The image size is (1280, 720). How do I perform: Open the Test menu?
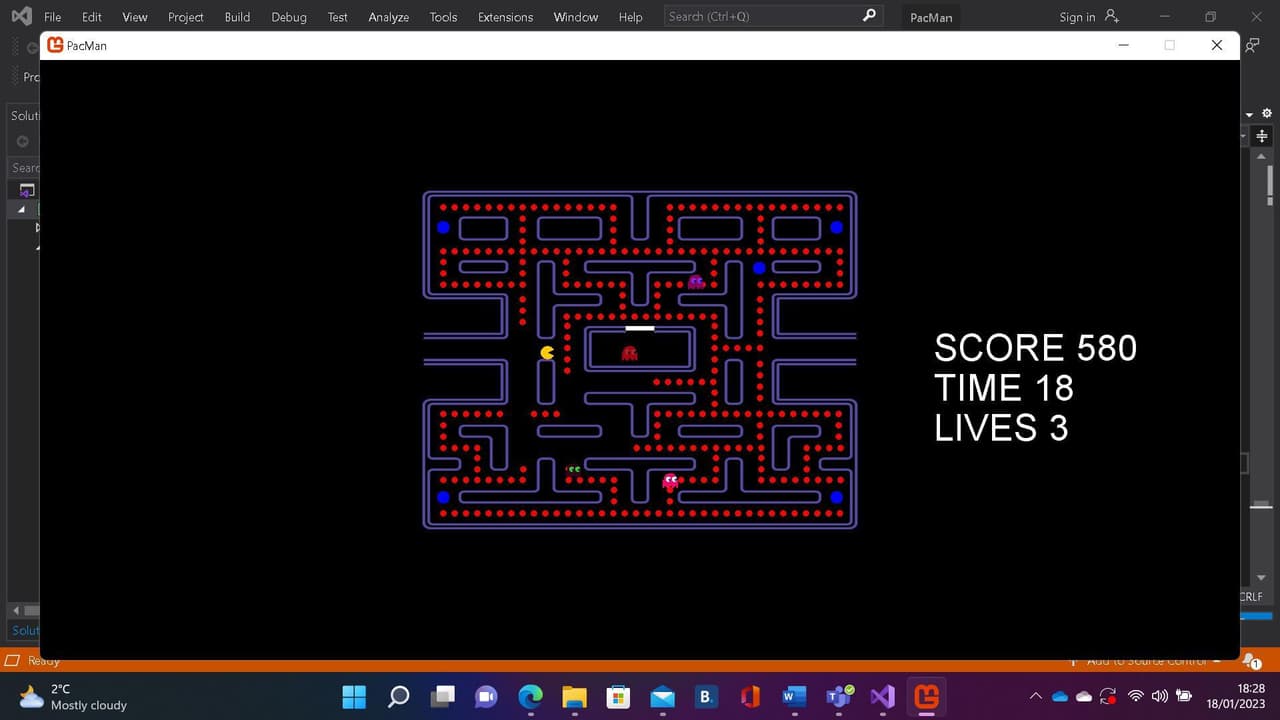338,17
